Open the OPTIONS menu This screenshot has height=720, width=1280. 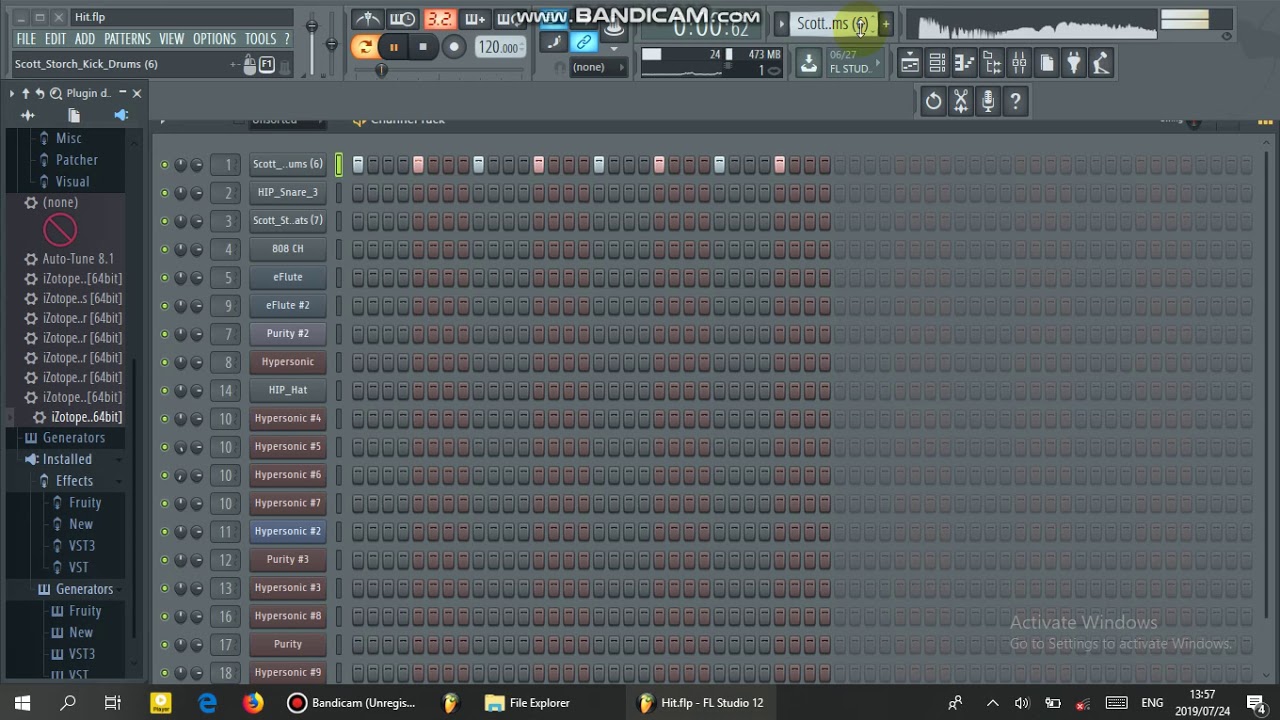coord(214,39)
